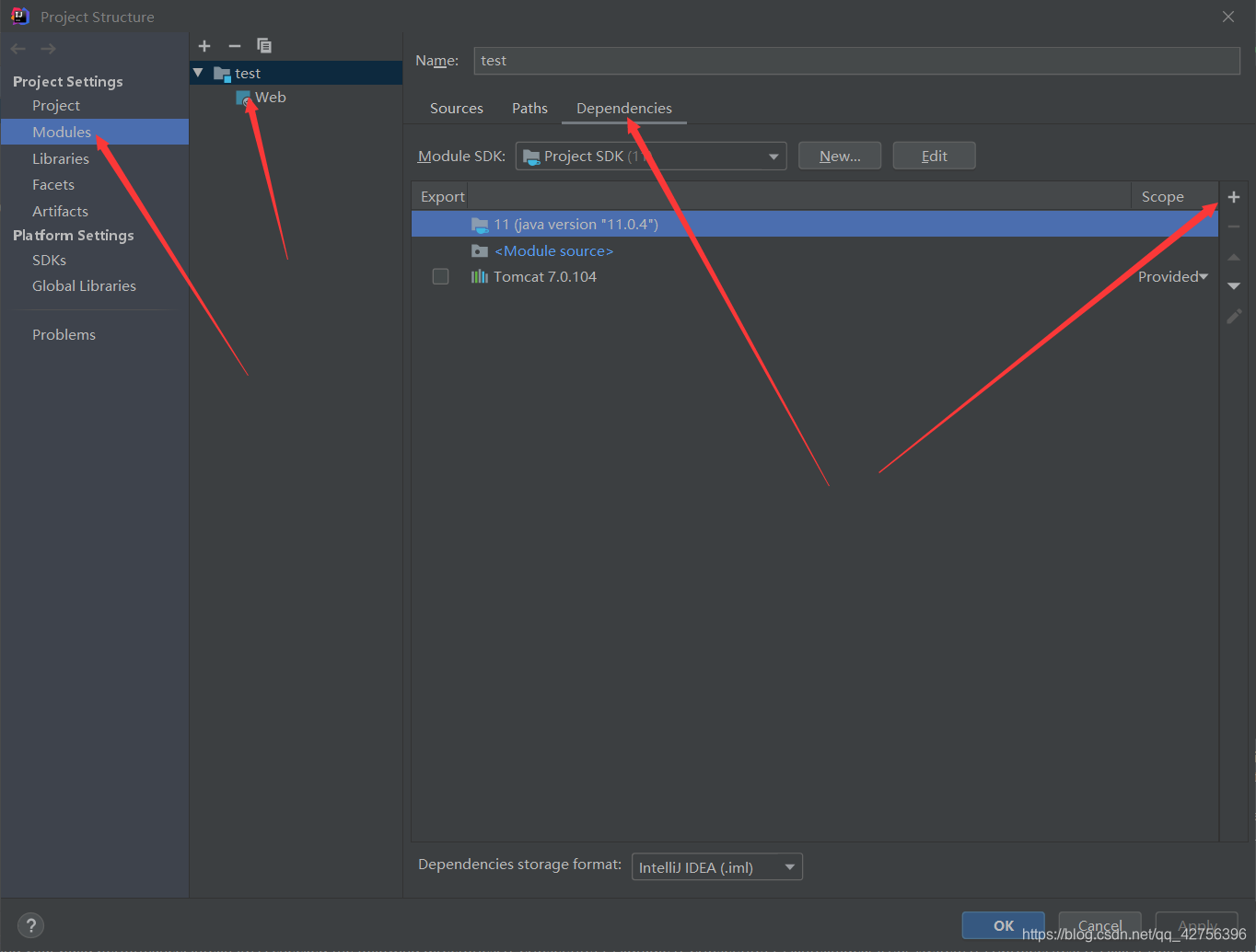1256x952 pixels.
Task: Open Project settings section
Action: (x=56, y=106)
